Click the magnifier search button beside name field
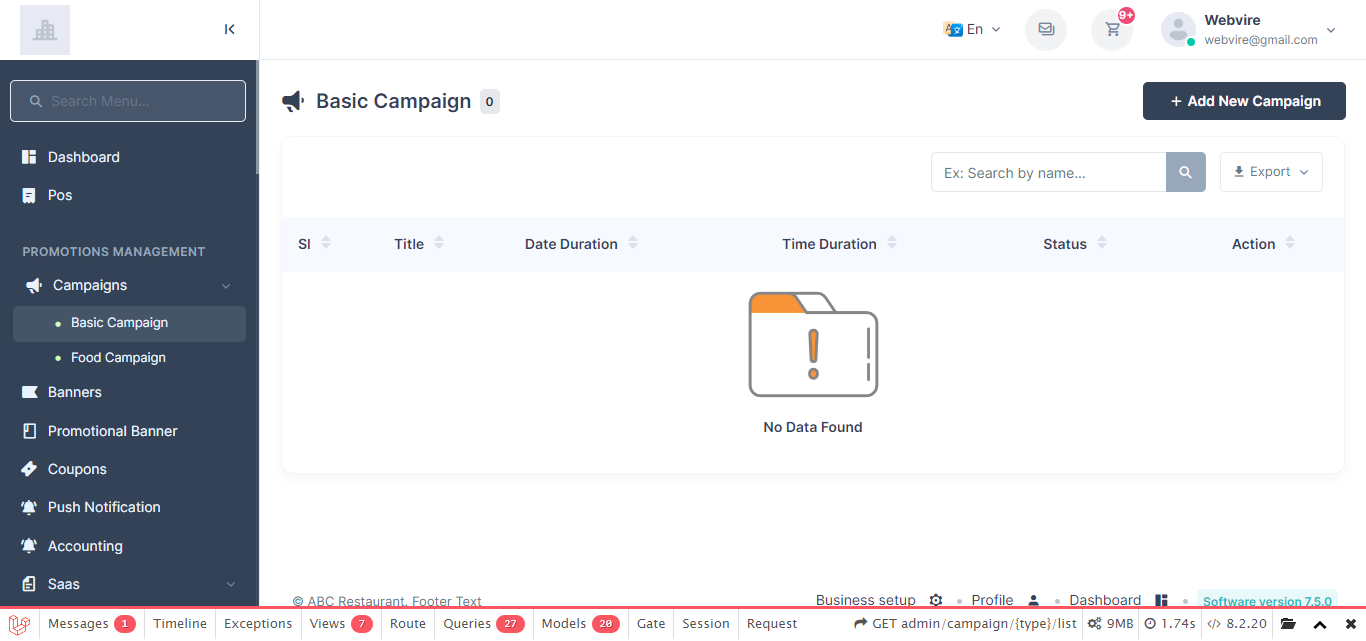Screen dimensions: 1366x641 click(1185, 173)
